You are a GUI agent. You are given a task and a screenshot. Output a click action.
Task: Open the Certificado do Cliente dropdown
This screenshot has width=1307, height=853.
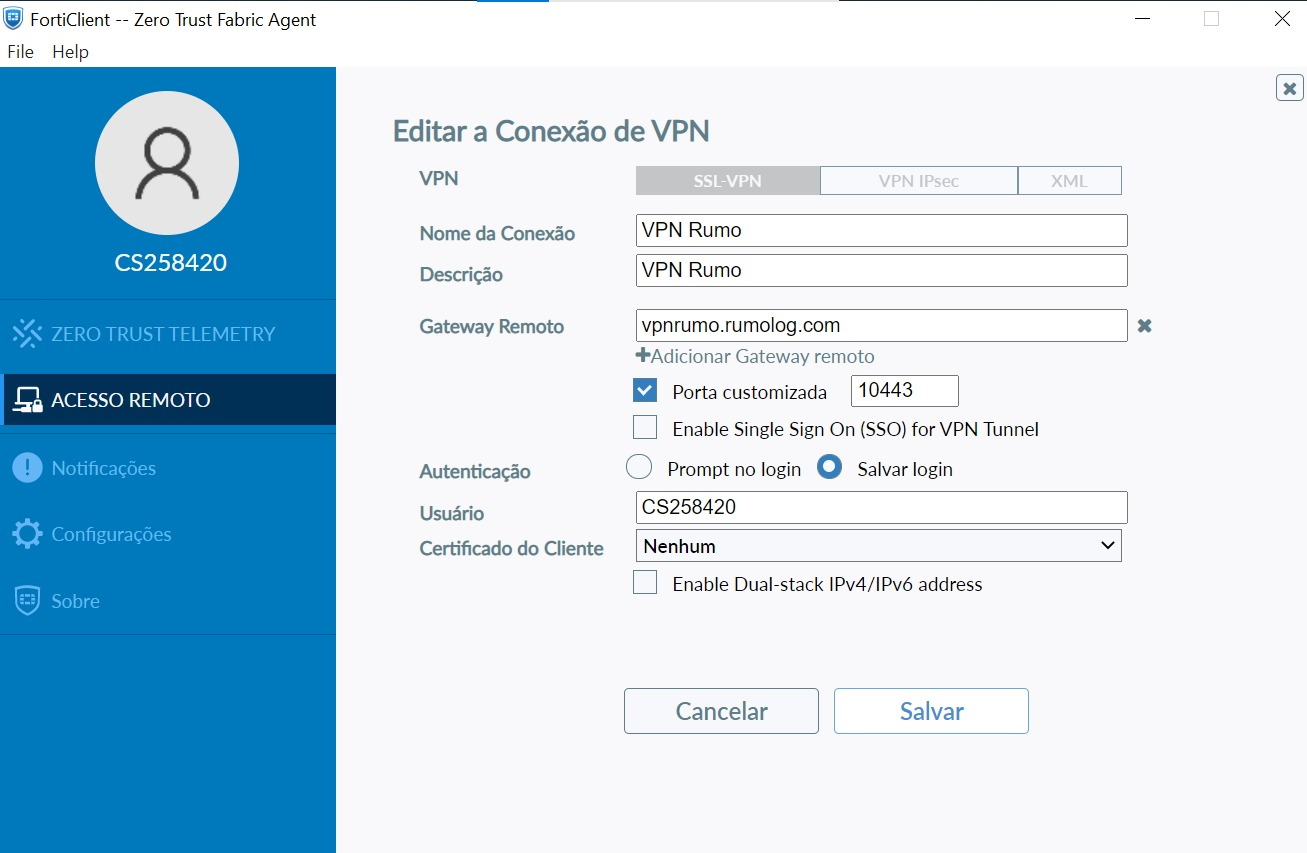879,546
